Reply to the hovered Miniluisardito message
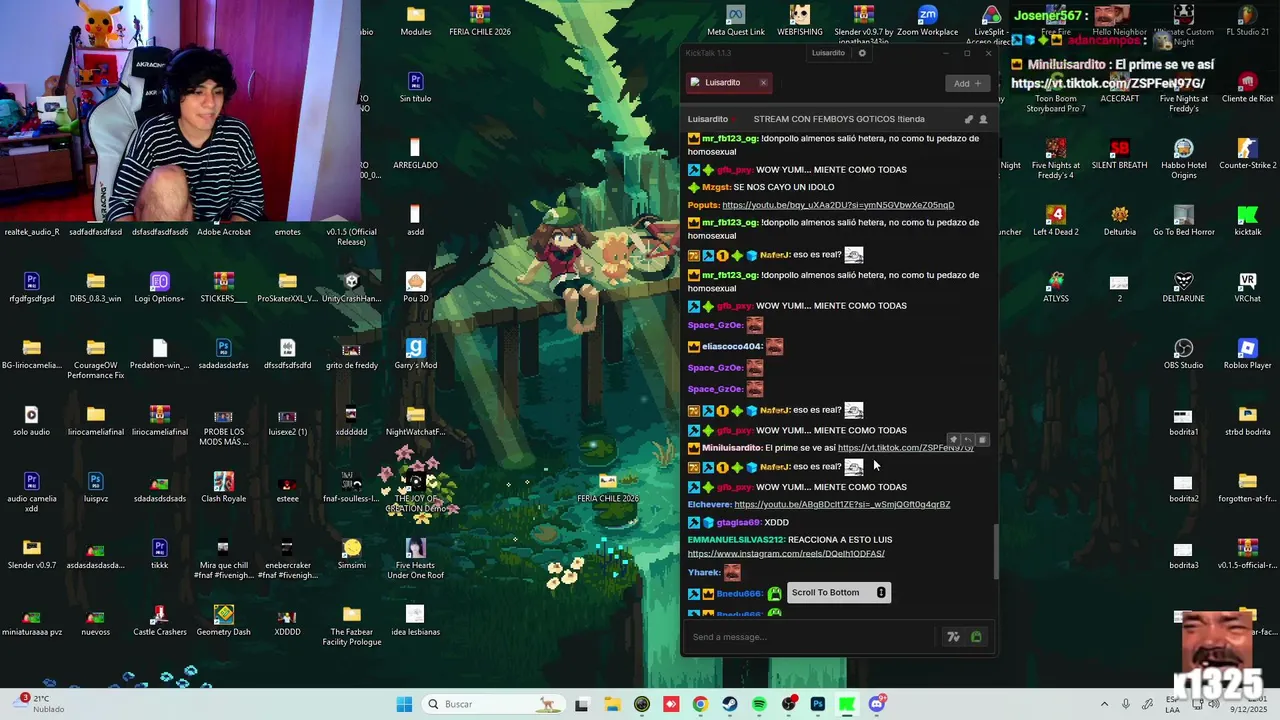1280x720 pixels. tap(967, 440)
